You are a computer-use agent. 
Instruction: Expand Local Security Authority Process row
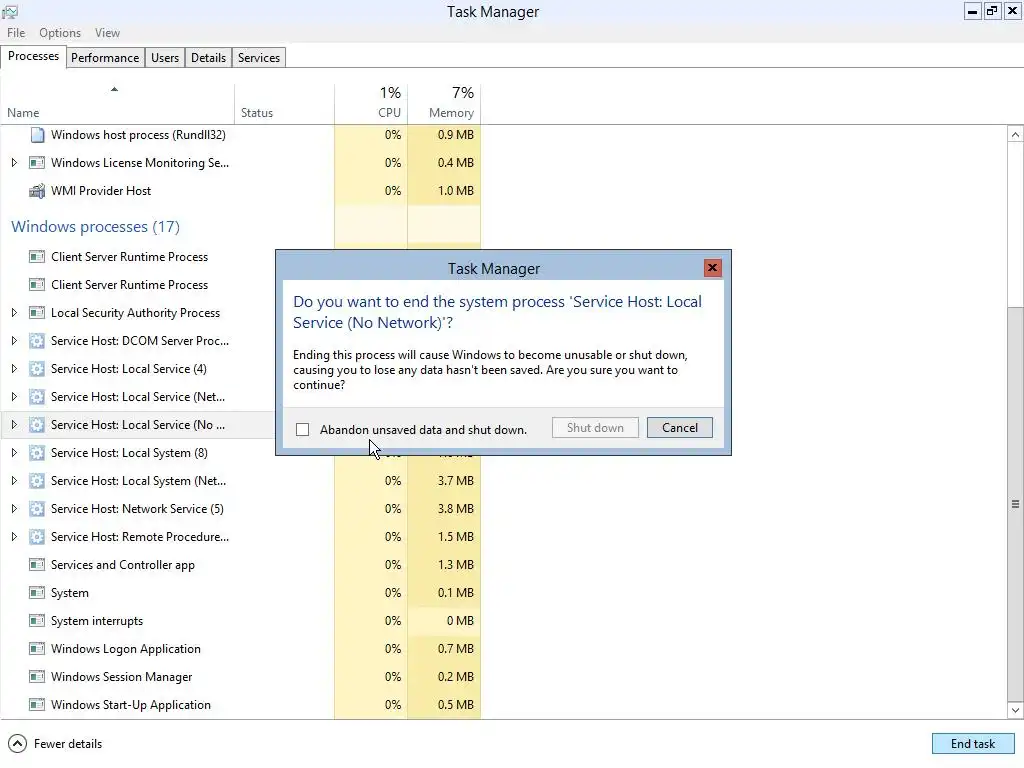[x=14, y=313]
